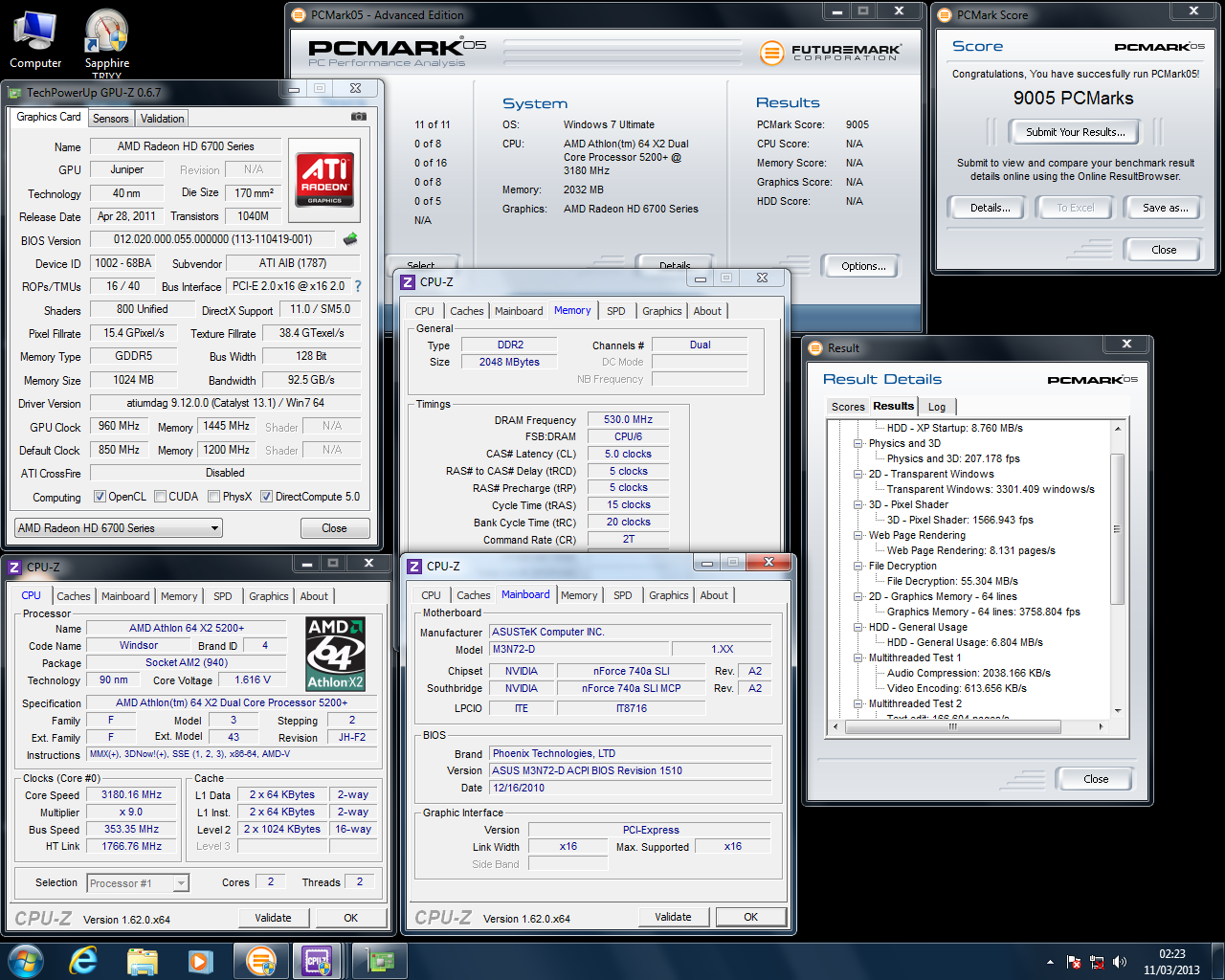Click the mainboard model M3N72-D field

579,649
